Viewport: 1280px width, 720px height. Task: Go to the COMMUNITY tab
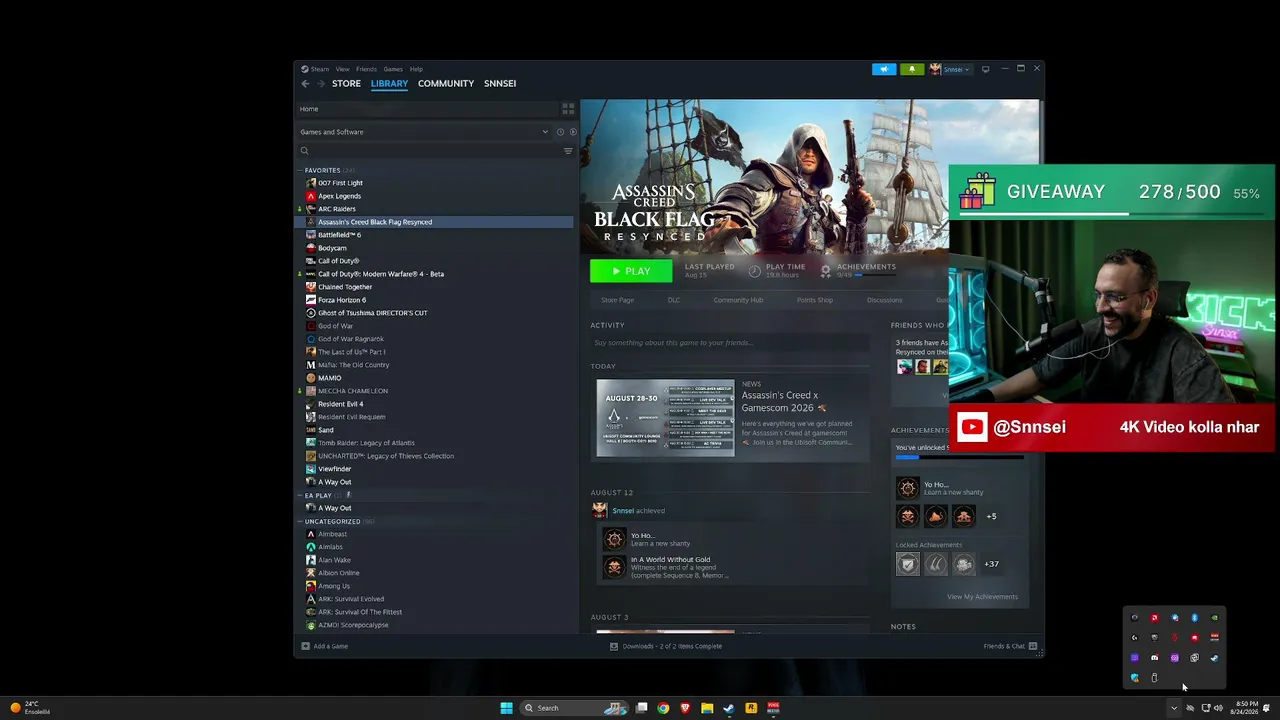446,84
